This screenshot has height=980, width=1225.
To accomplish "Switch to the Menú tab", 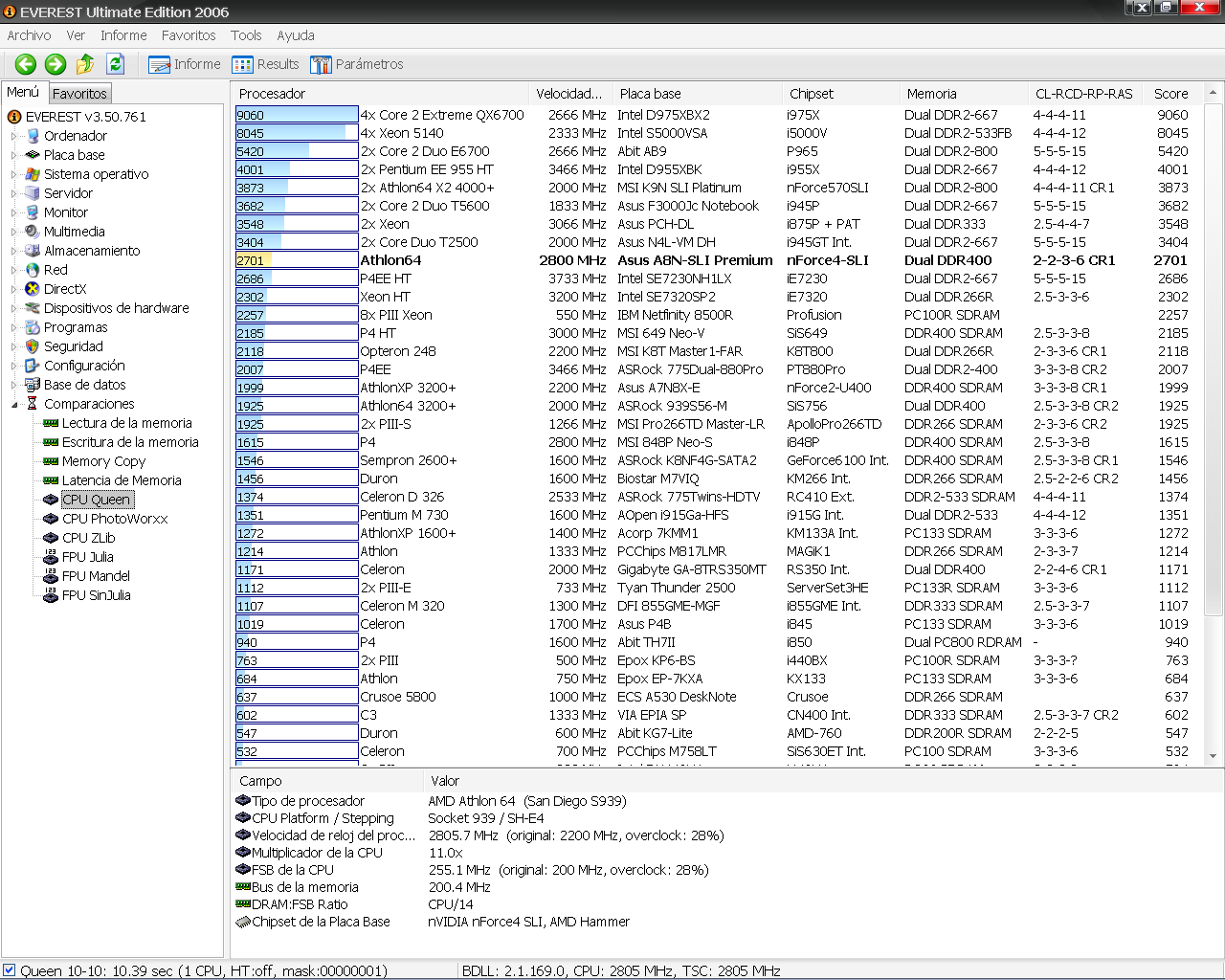I will (23, 92).
